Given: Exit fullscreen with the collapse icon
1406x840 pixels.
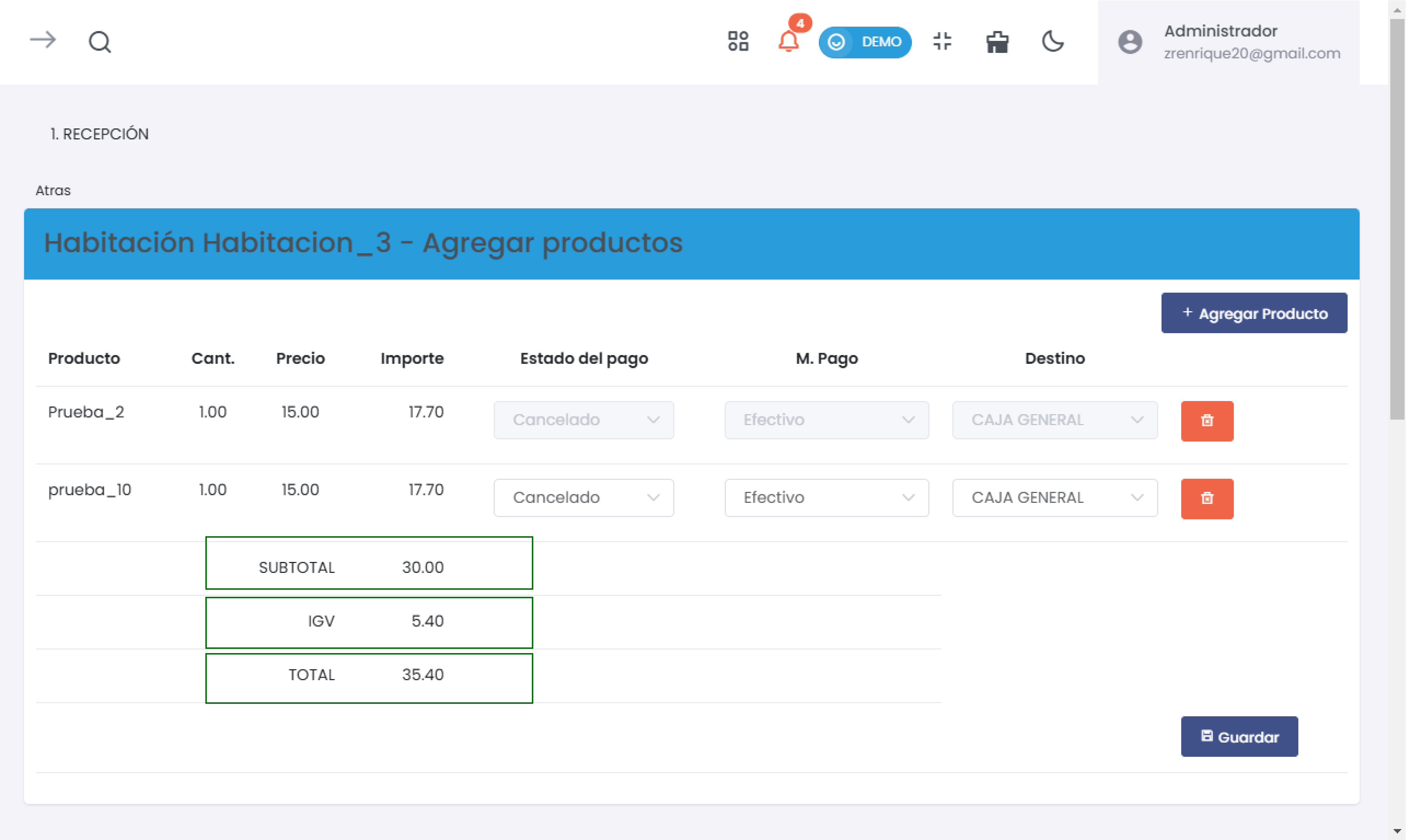Looking at the screenshot, I should pyautogui.click(x=942, y=41).
